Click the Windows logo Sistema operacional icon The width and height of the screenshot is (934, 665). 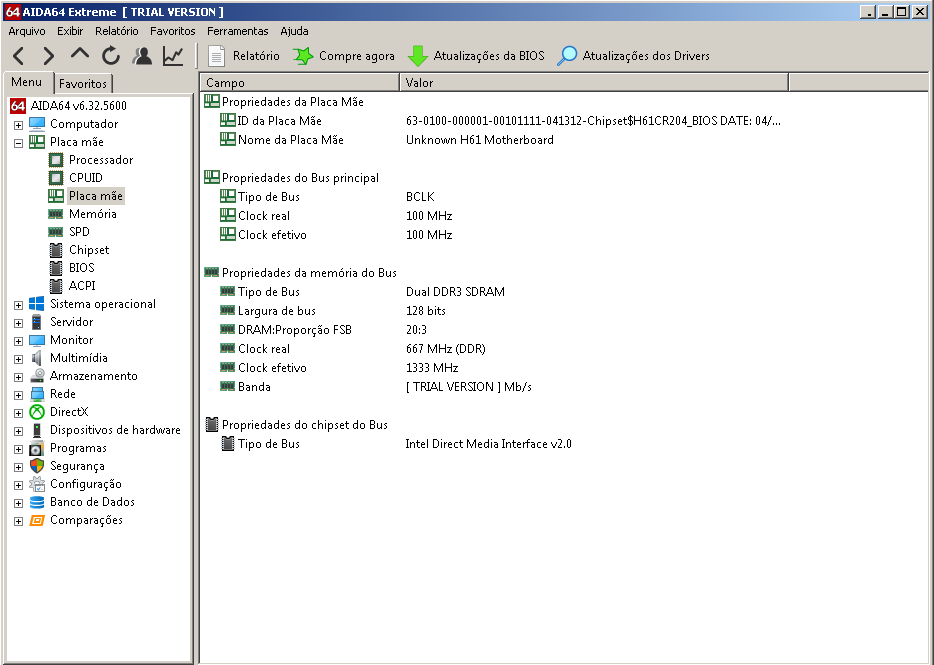click(36, 304)
